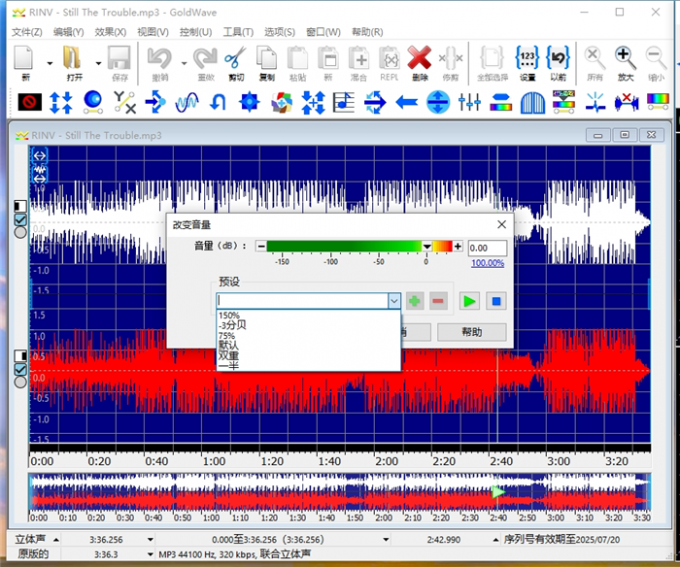Viewport: 680px width, 567px height.
Task: Expand the arrow beside the New button
Action: pos(50,63)
